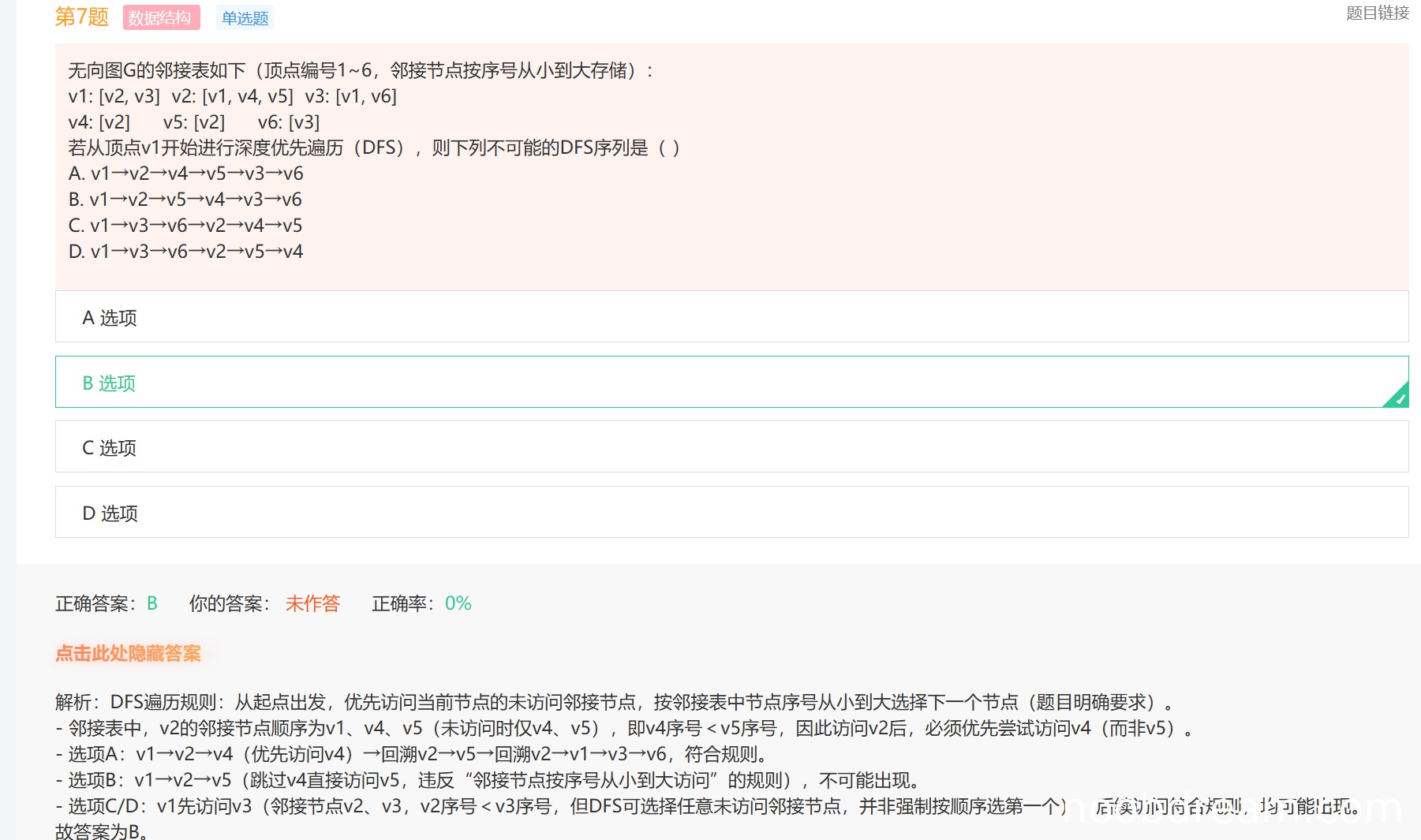
Task: Open the 题目链接 link
Action: click(1377, 13)
